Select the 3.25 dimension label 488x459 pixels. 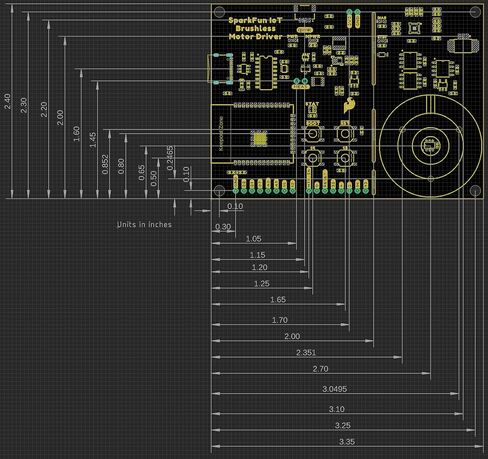[343, 426]
